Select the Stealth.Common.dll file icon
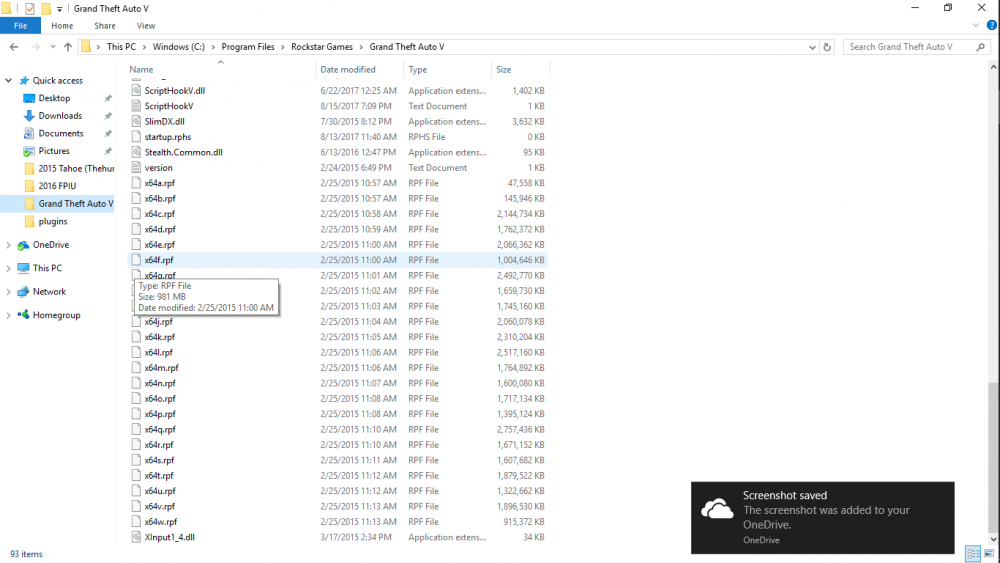 pos(136,152)
